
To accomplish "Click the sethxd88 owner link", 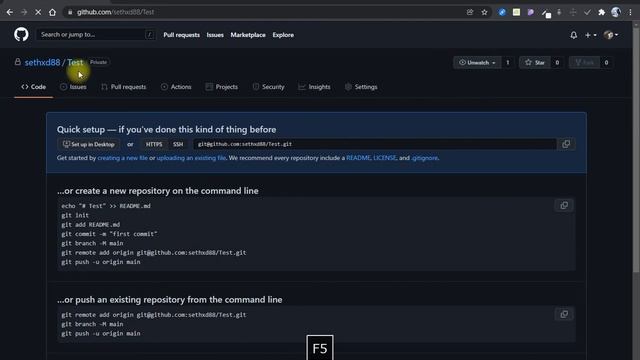I will click(42, 62).
